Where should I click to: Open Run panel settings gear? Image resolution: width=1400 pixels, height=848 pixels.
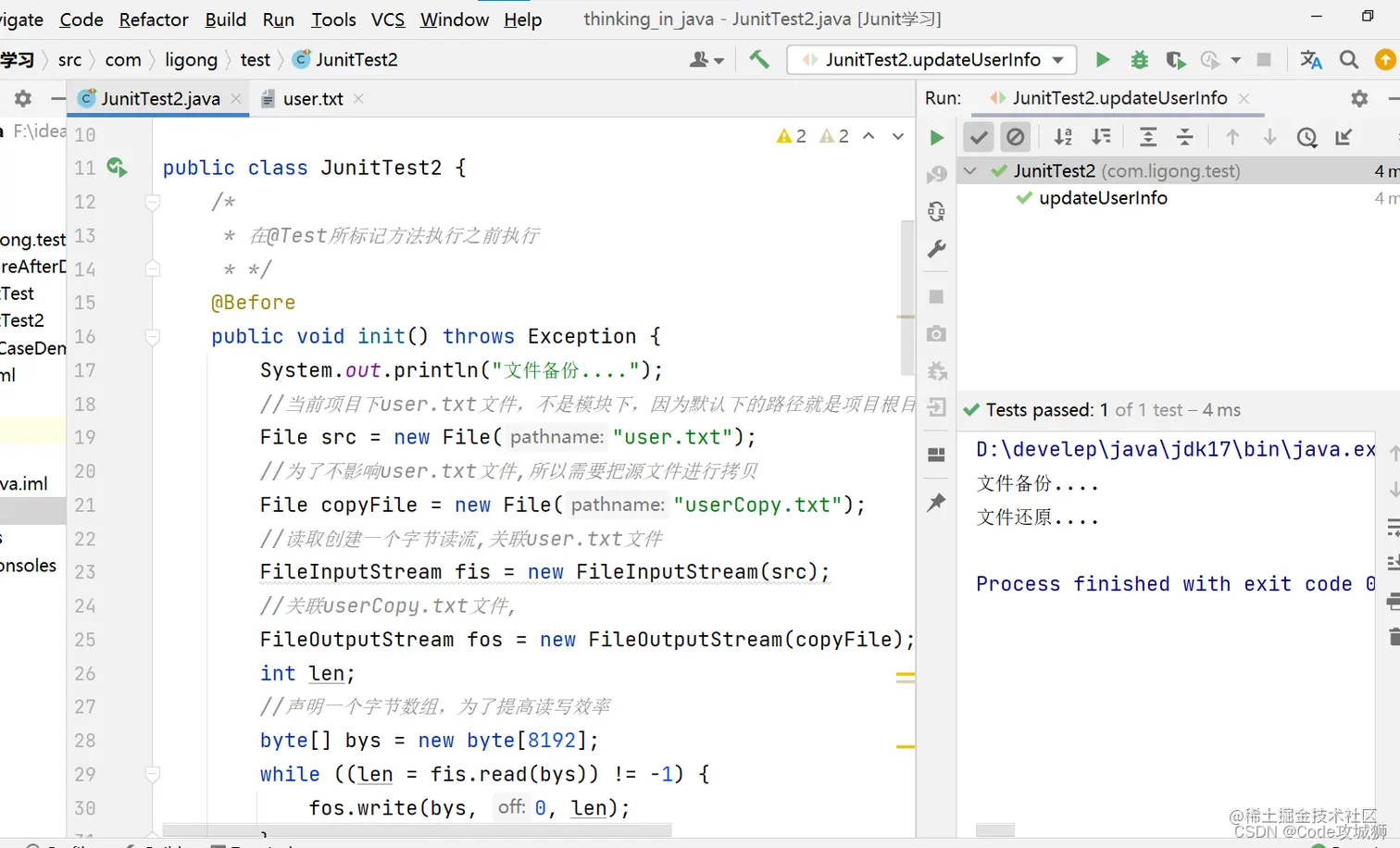(x=1359, y=98)
